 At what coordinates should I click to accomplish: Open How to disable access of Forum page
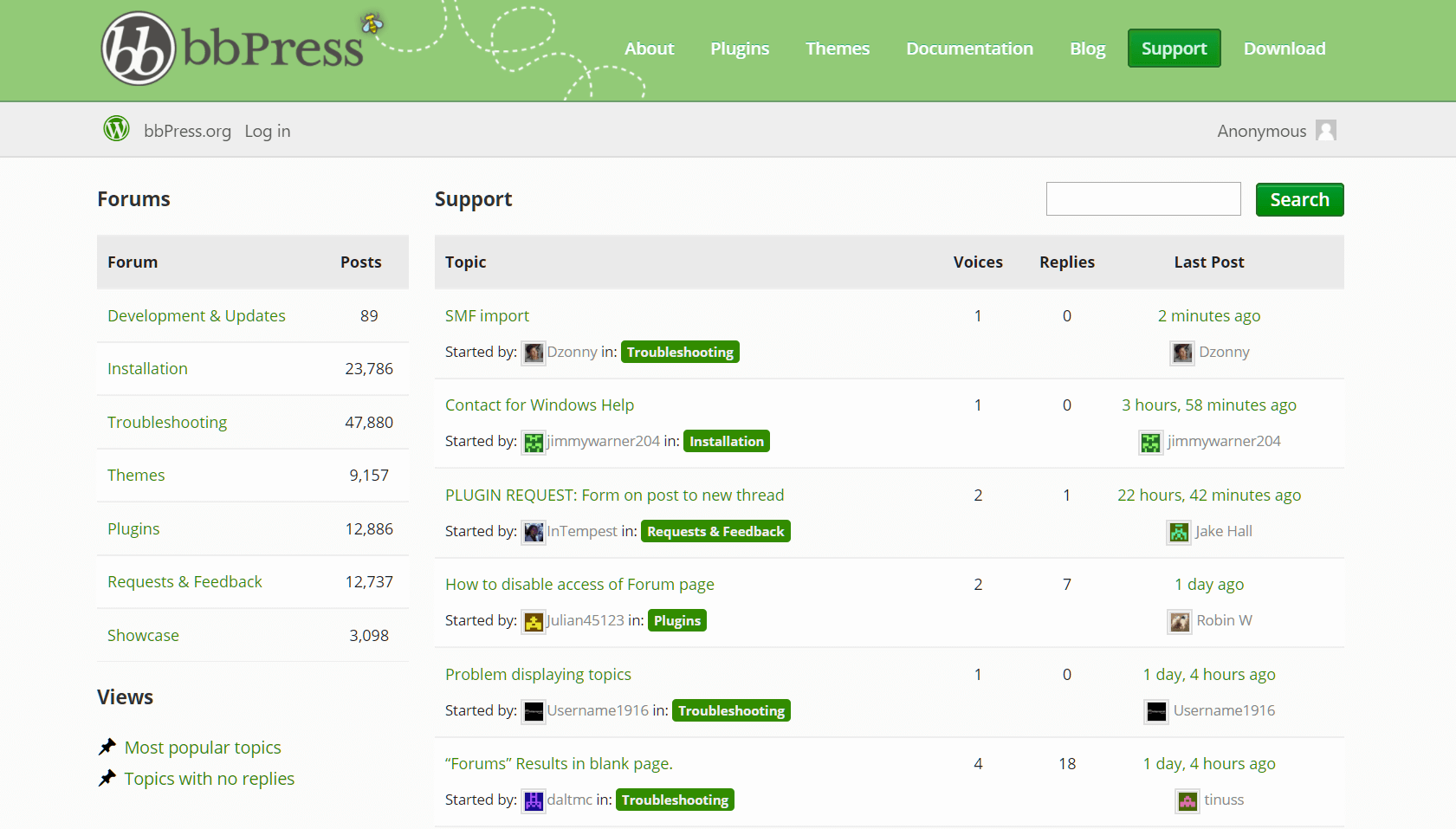579,584
